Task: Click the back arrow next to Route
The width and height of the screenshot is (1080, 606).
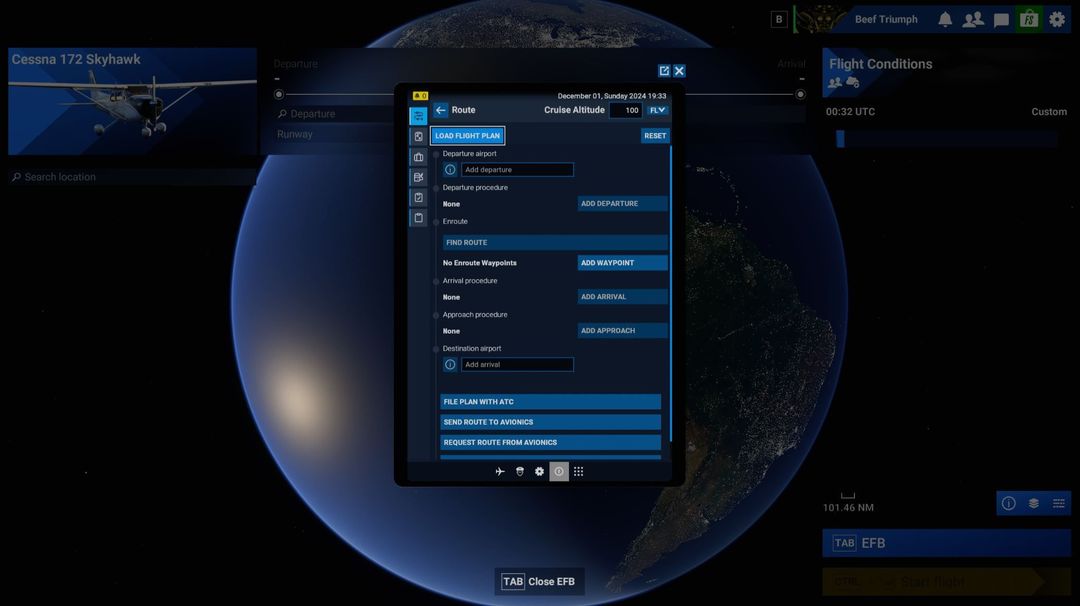Action: (x=441, y=110)
